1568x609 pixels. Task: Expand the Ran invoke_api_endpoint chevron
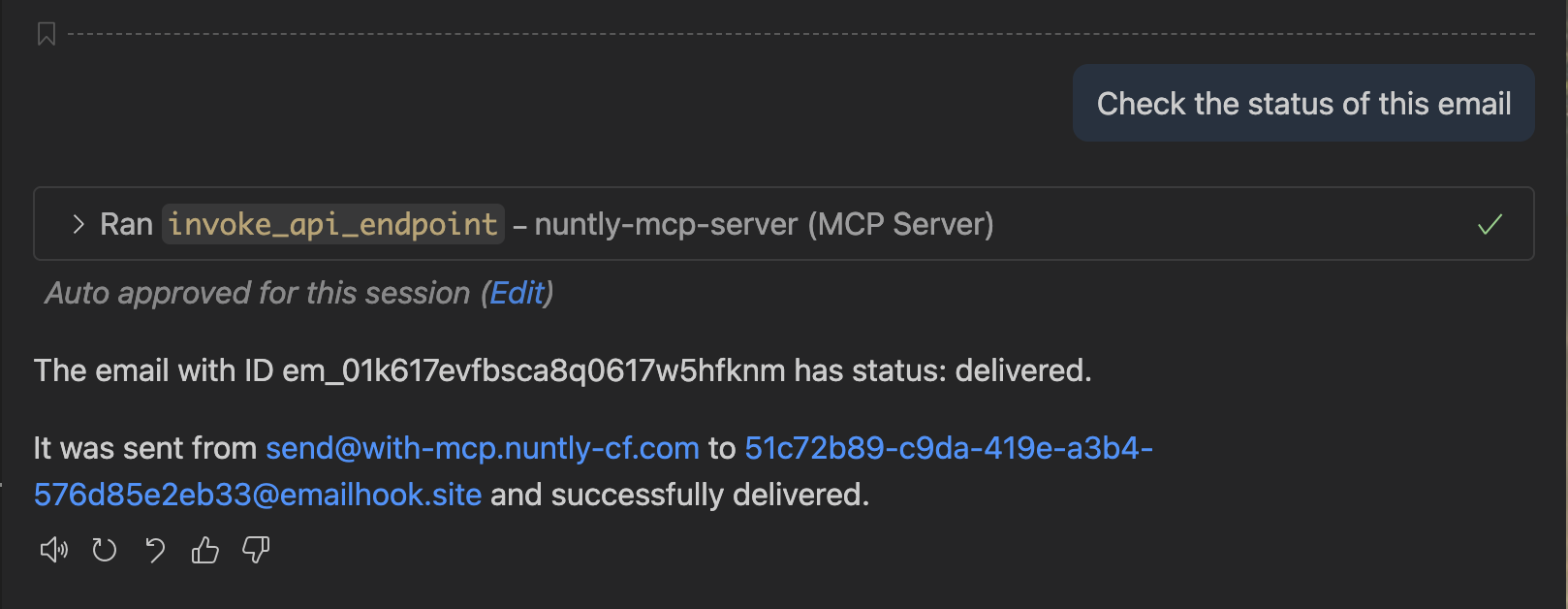pos(78,224)
